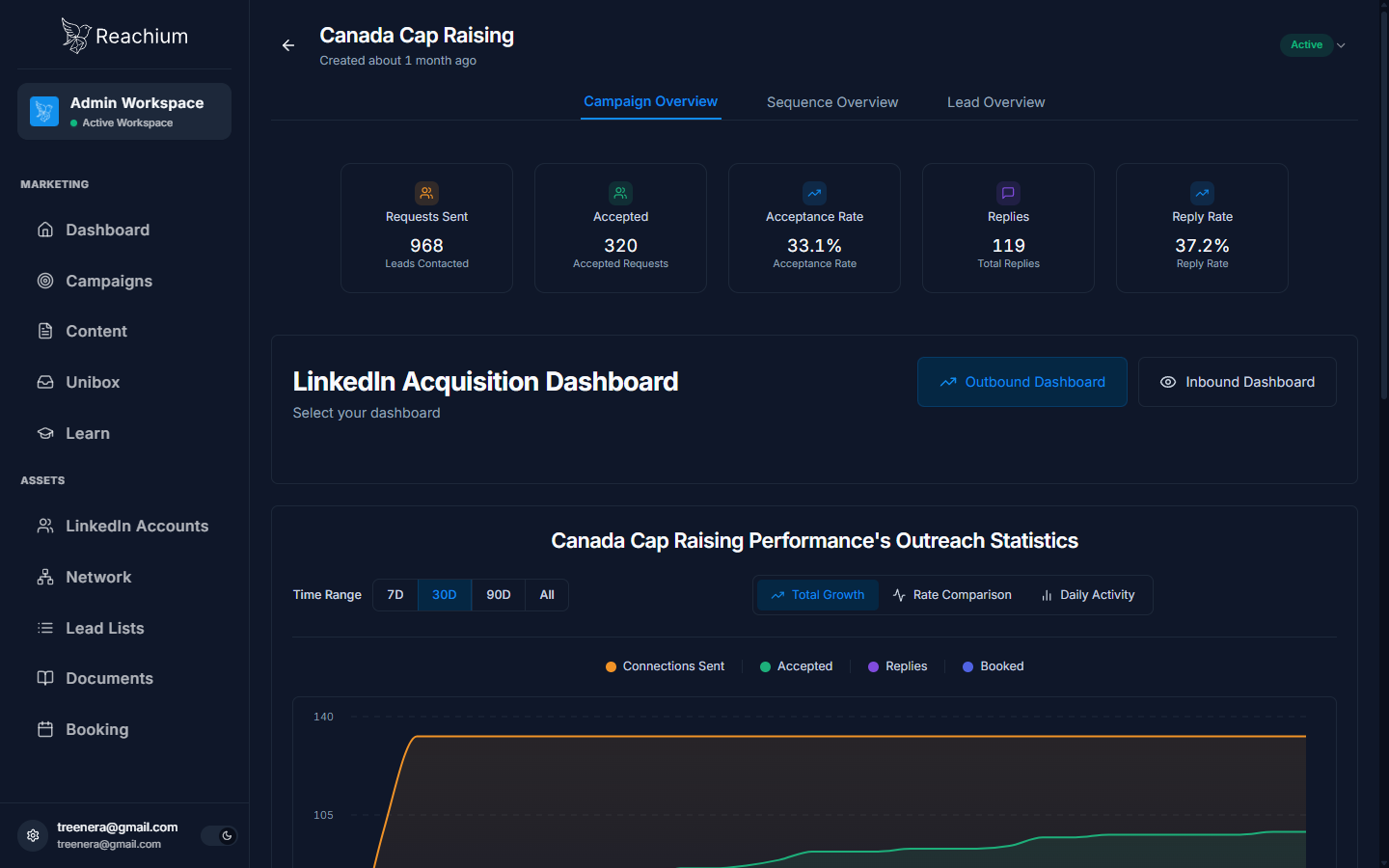
Task: Toggle Connections Sent legend series
Action: (x=665, y=666)
